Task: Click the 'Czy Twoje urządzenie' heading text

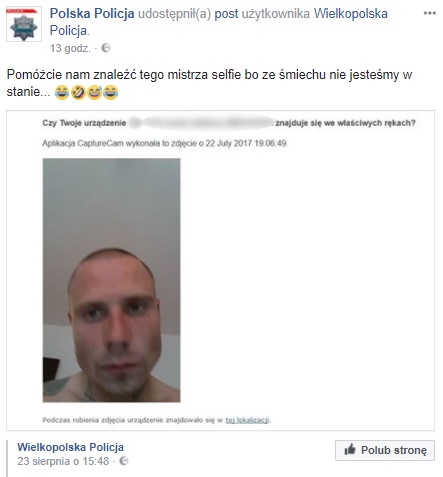Action: click(x=84, y=123)
